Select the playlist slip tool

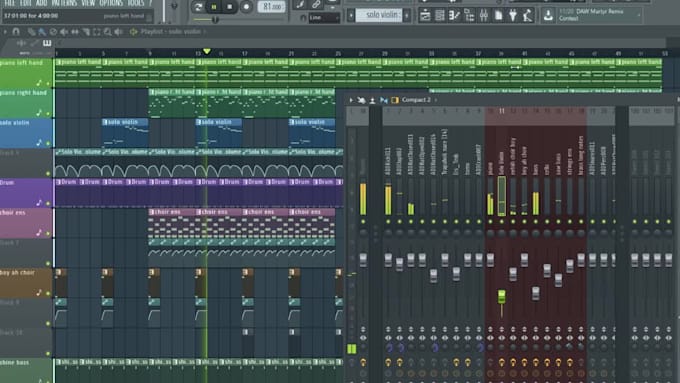[75, 32]
